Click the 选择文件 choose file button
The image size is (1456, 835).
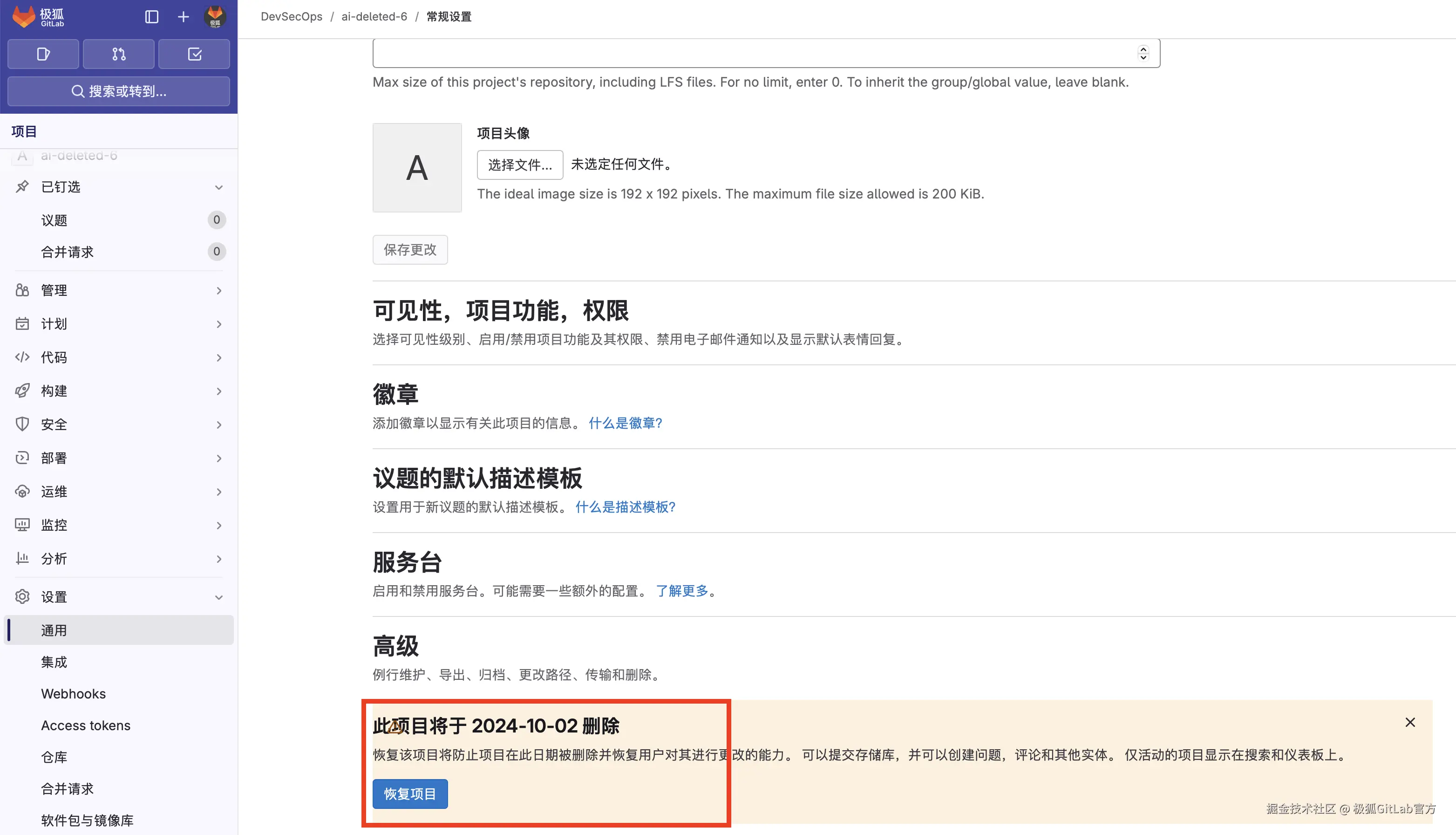[x=520, y=164]
